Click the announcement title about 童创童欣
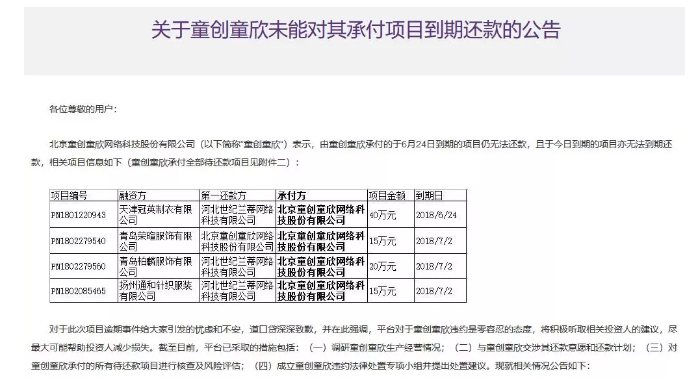The width and height of the screenshot is (700, 386). pyautogui.click(x=356, y=30)
